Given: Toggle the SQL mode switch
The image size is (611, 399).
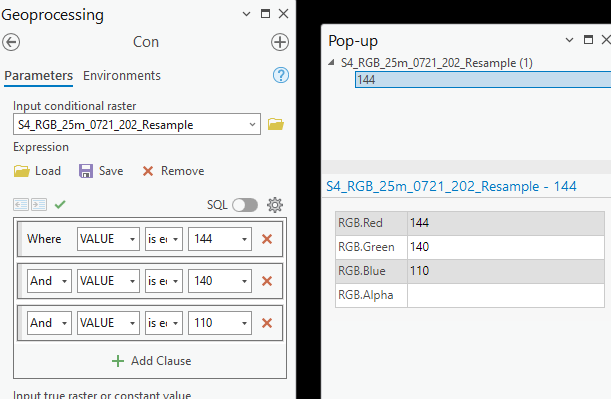Looking at the screenshot, I should 245,205.
